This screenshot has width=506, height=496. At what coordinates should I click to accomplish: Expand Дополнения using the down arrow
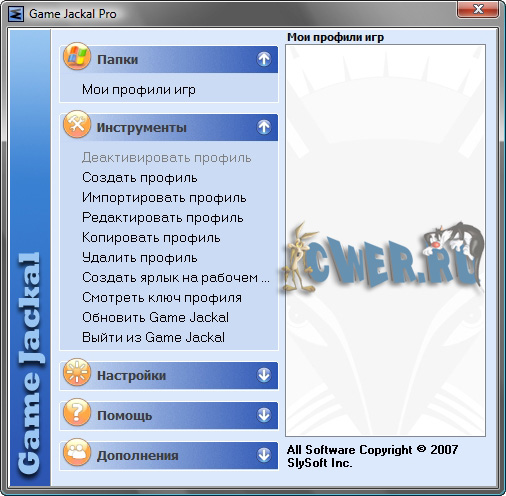[264, 455]
